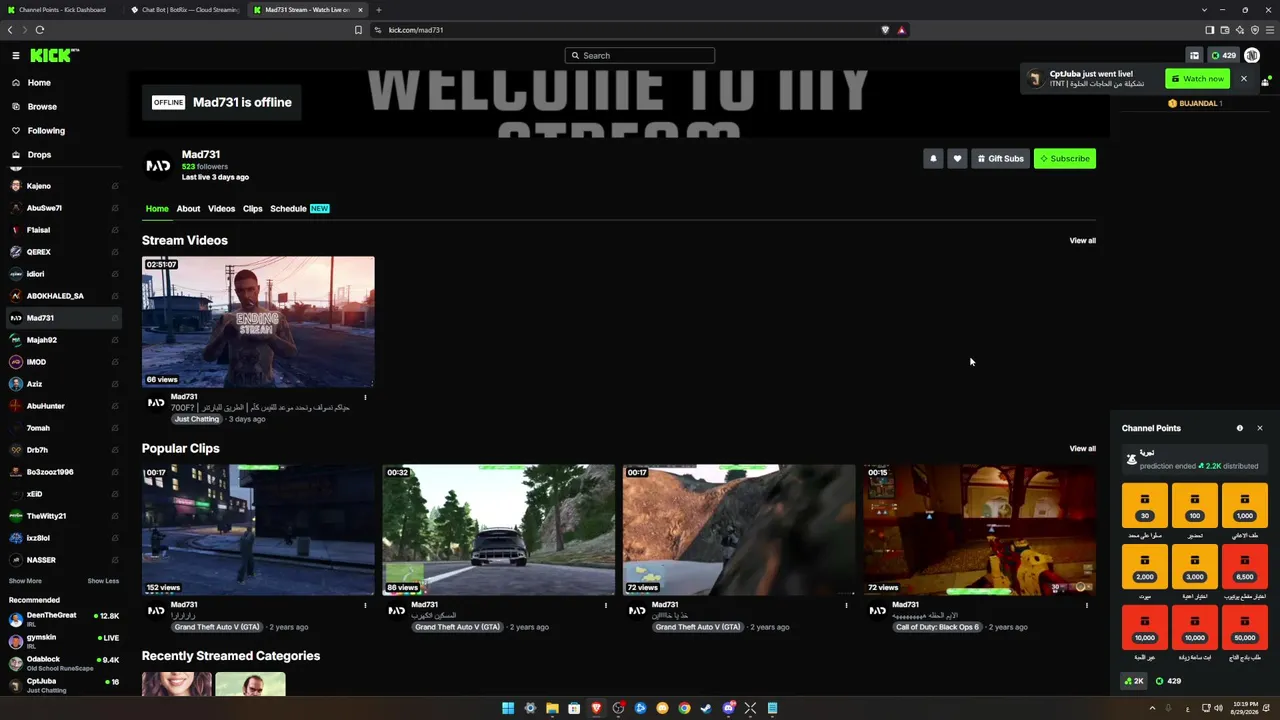Bookmark this page in the address bar
The width and height of the screenshot is (1280, 720).
pos(358,30)
